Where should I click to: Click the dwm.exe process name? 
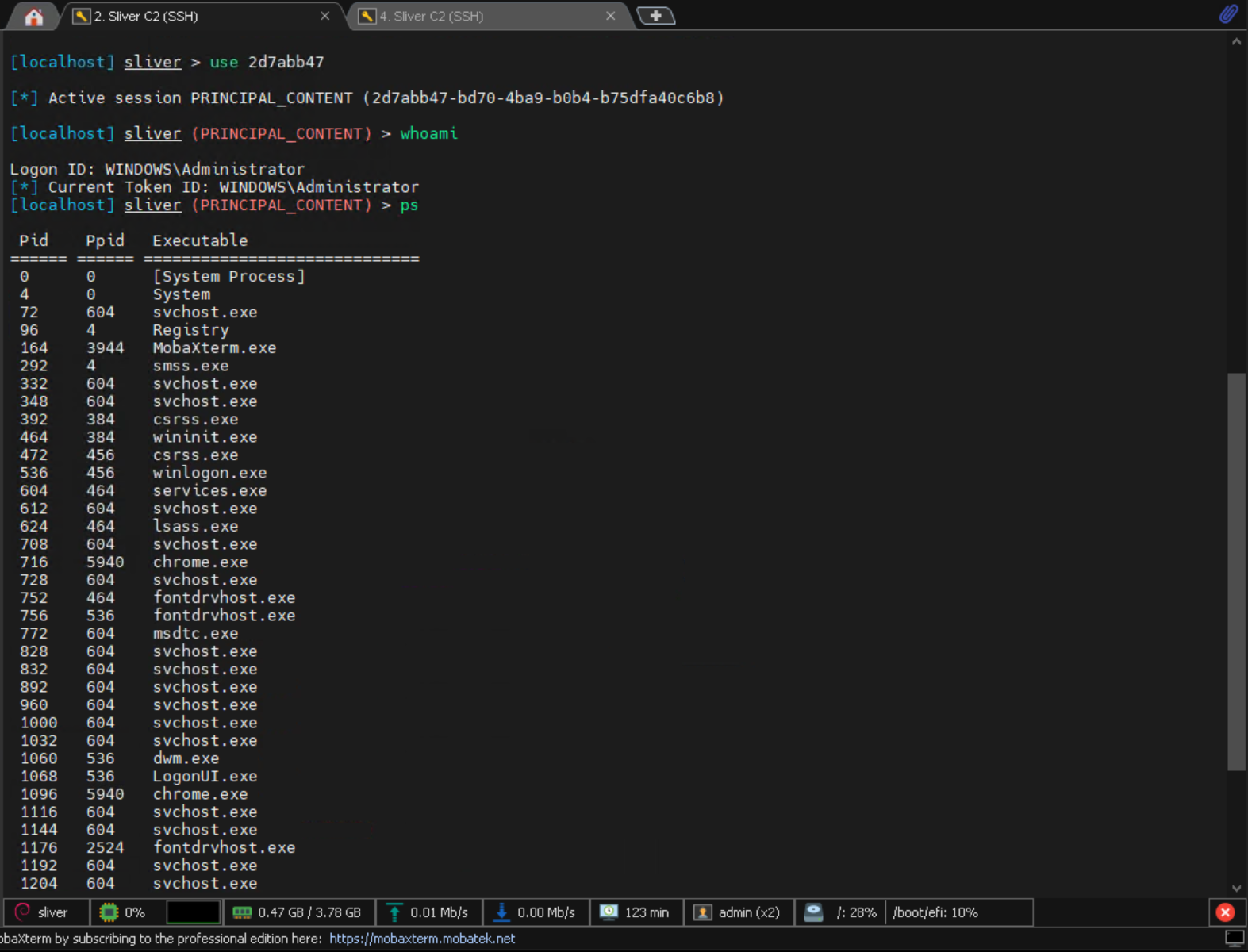click(186, 758)
